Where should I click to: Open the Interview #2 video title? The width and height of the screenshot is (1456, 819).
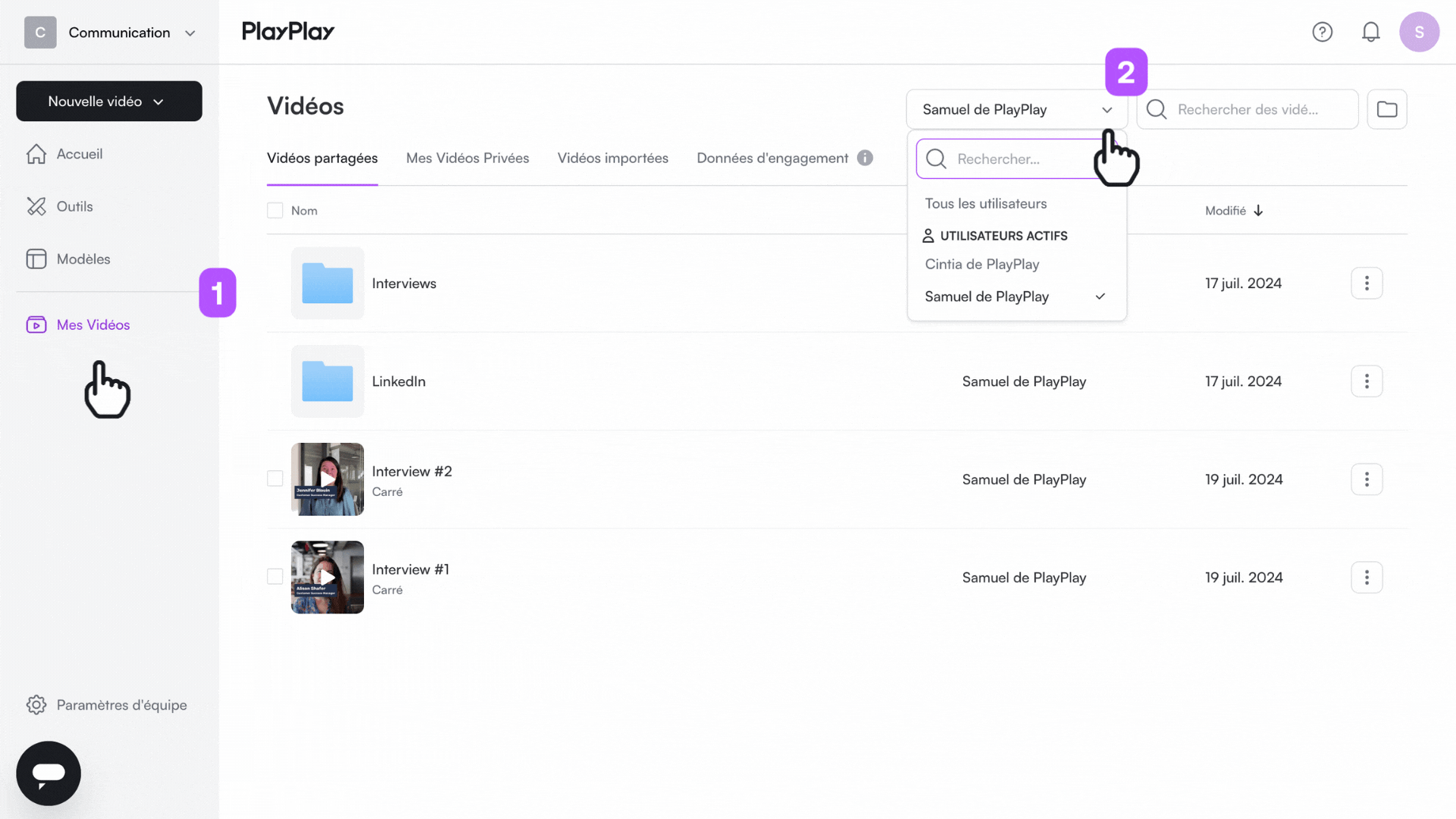pos(412,471)
